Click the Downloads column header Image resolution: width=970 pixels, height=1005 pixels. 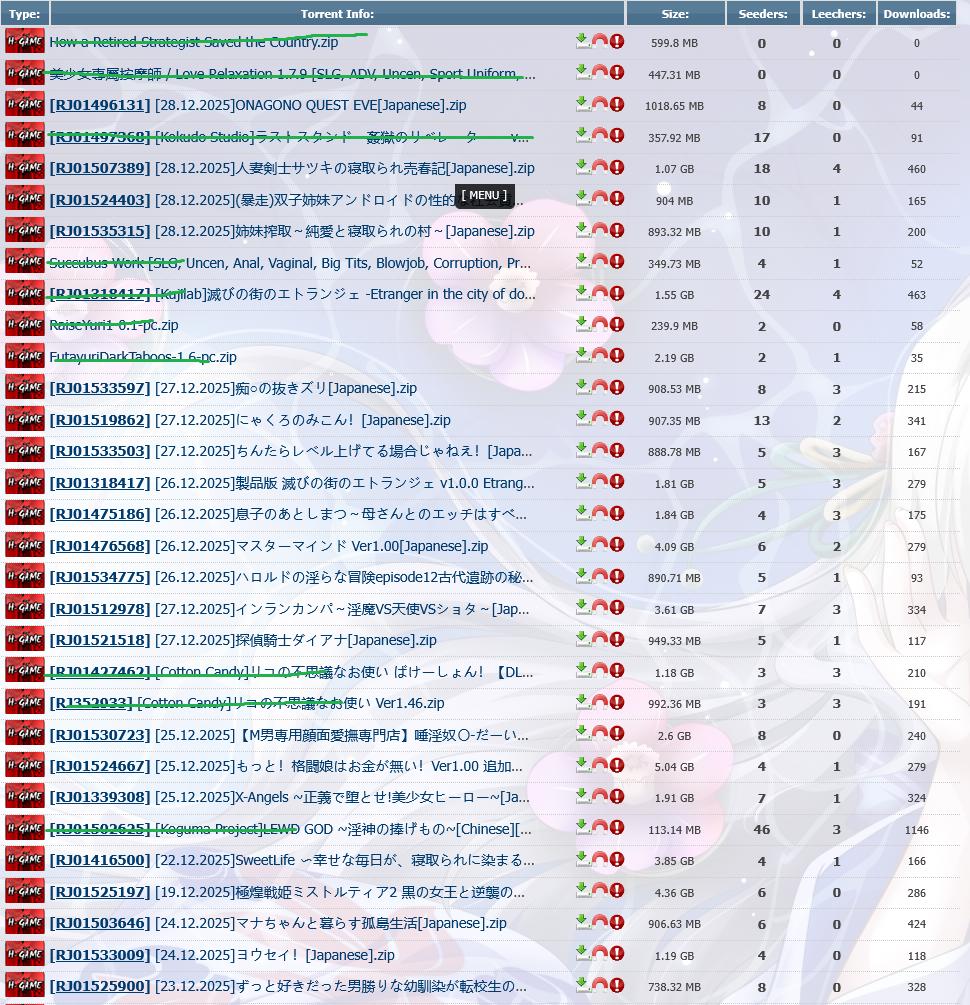click(916, 14)
